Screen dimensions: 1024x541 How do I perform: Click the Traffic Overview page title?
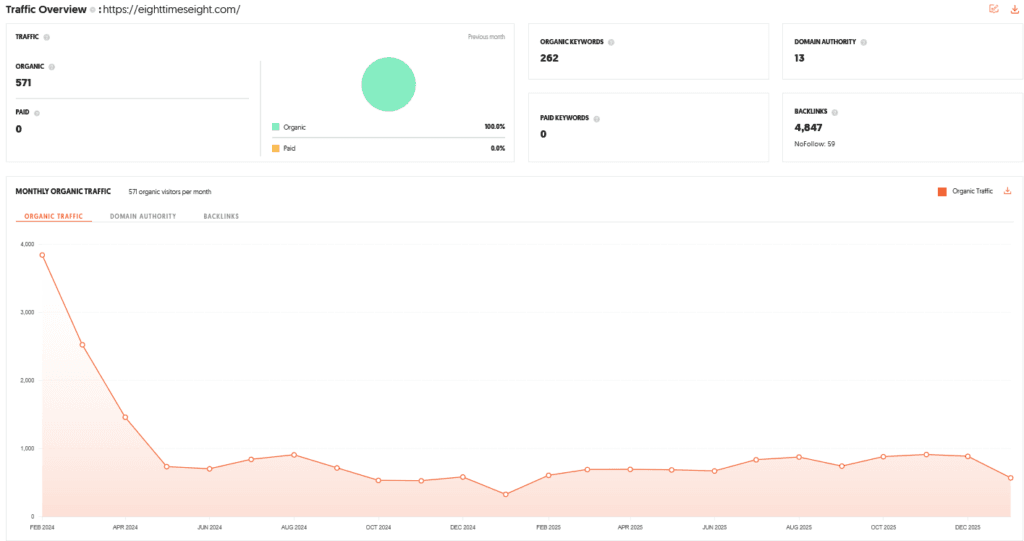[x=46, y=10]
